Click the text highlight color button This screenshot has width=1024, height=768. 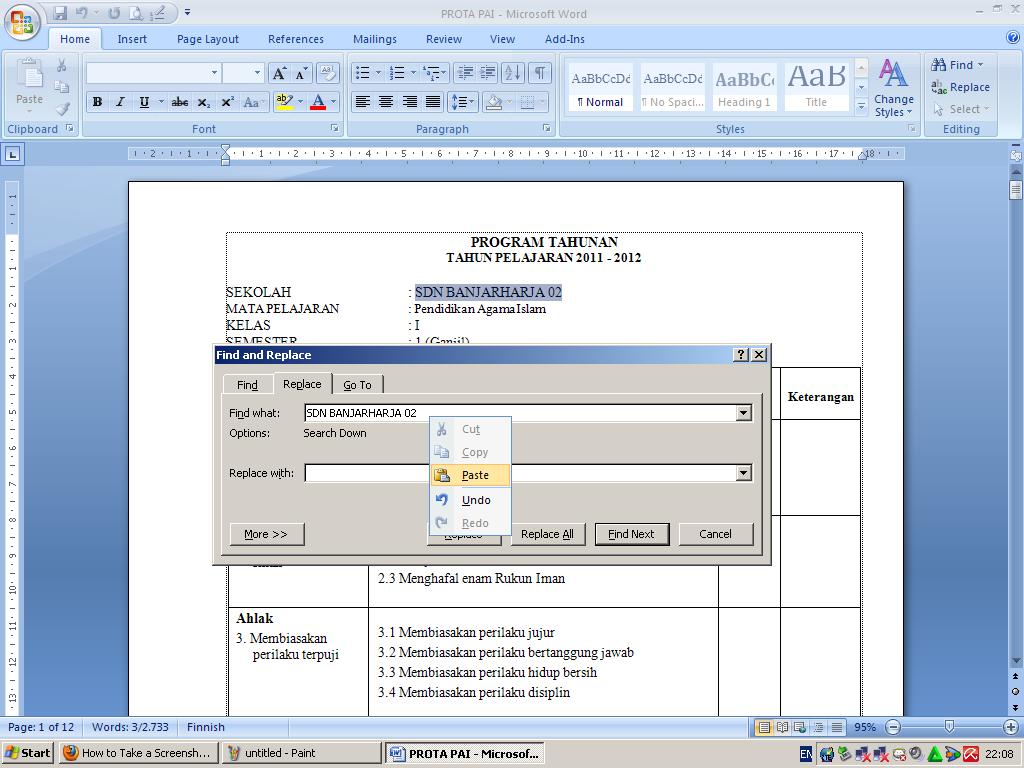[285, 103]
